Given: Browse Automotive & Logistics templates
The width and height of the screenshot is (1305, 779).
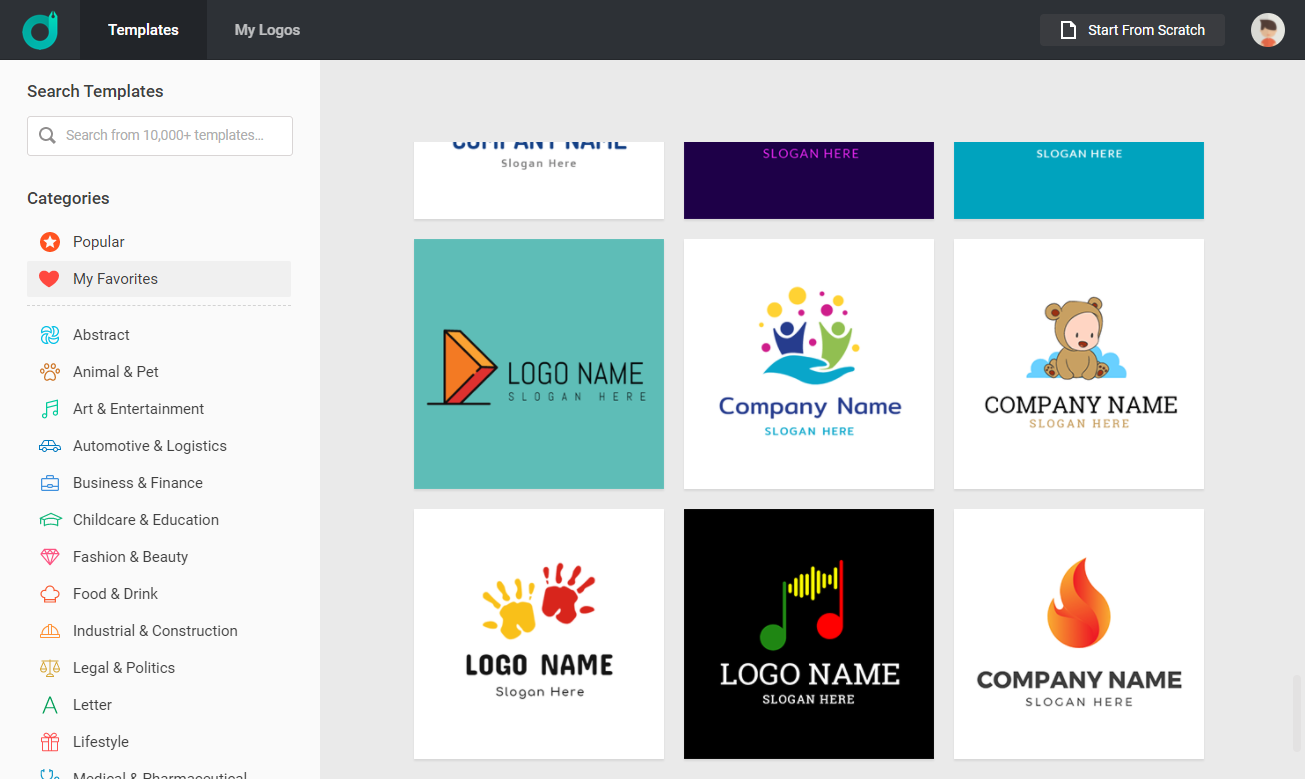Looking at the screenshot, I should [159, 446].
